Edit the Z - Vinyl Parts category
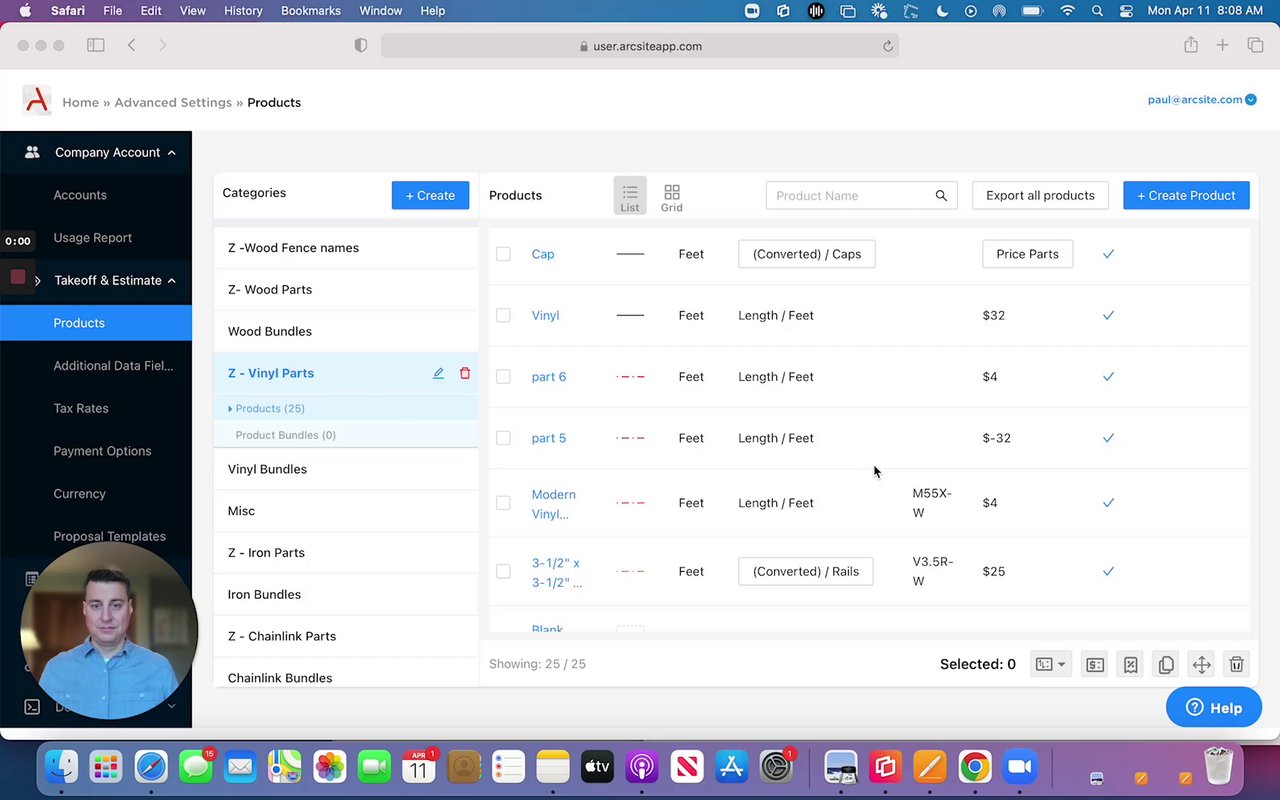The image size is (1280, 800). click(438, 373)
